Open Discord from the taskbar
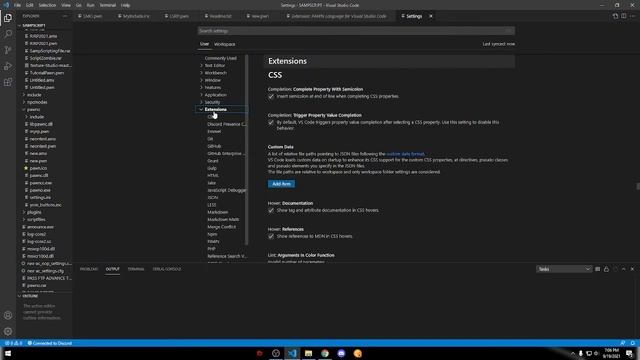The width and height of the screenshot is (640, 360). pos(341,353)
